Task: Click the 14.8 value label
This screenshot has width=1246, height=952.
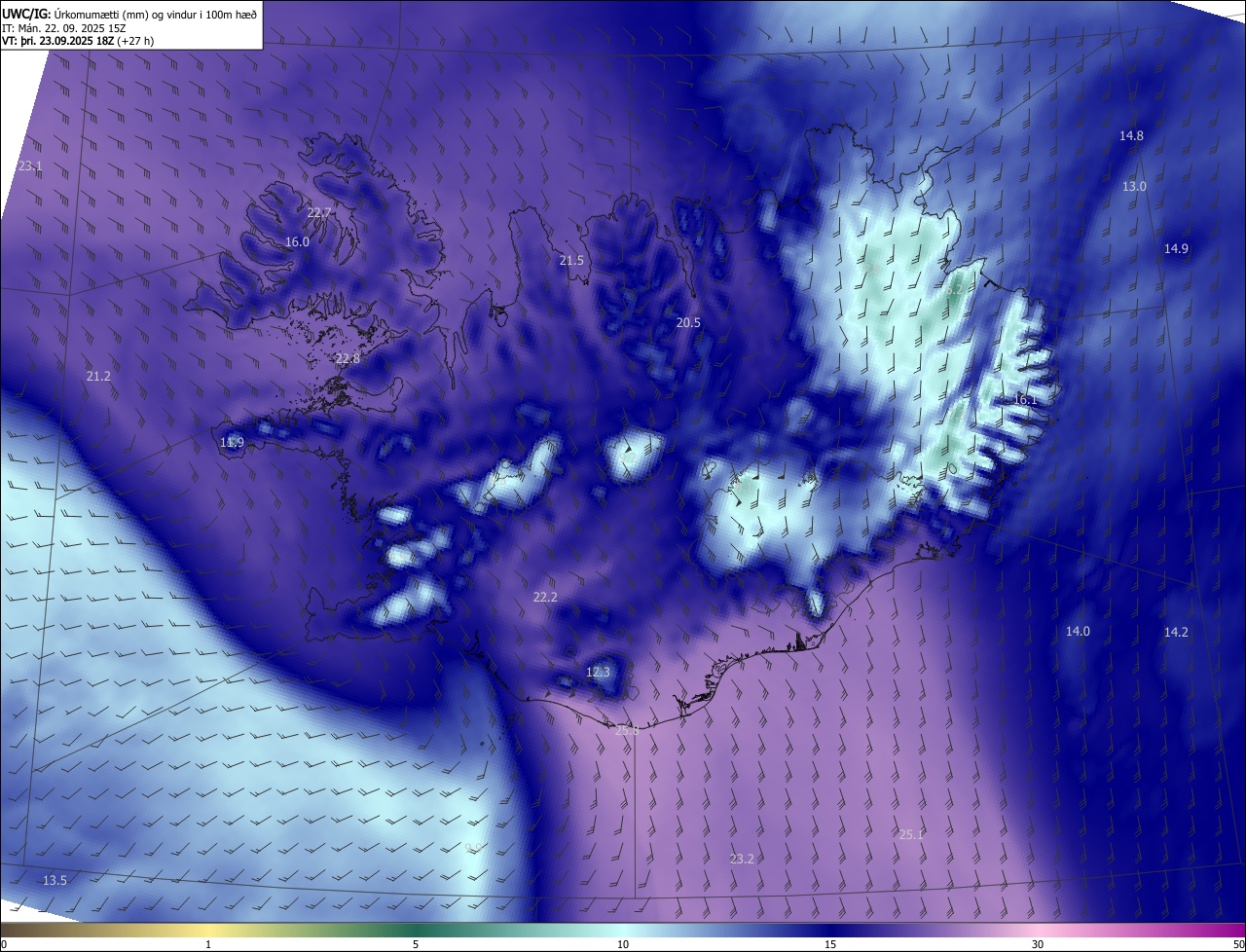Action: [1131, 135]
